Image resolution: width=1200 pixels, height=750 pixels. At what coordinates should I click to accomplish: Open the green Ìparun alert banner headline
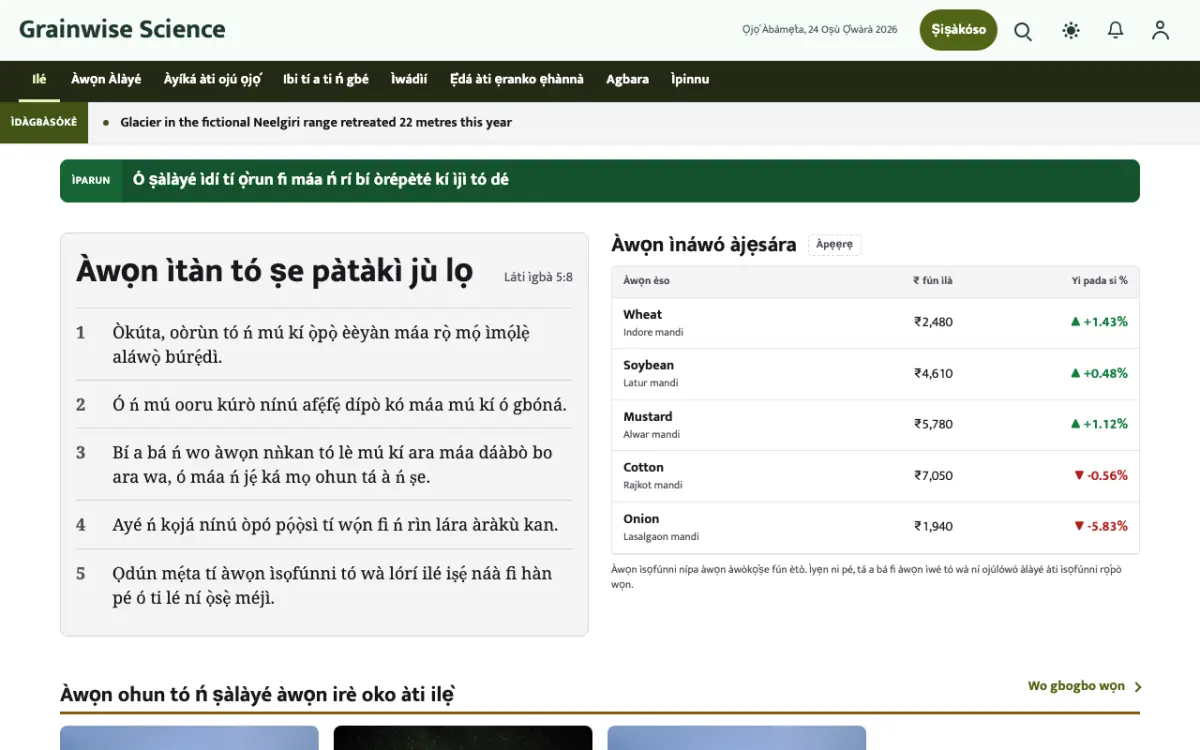[321, 180]
